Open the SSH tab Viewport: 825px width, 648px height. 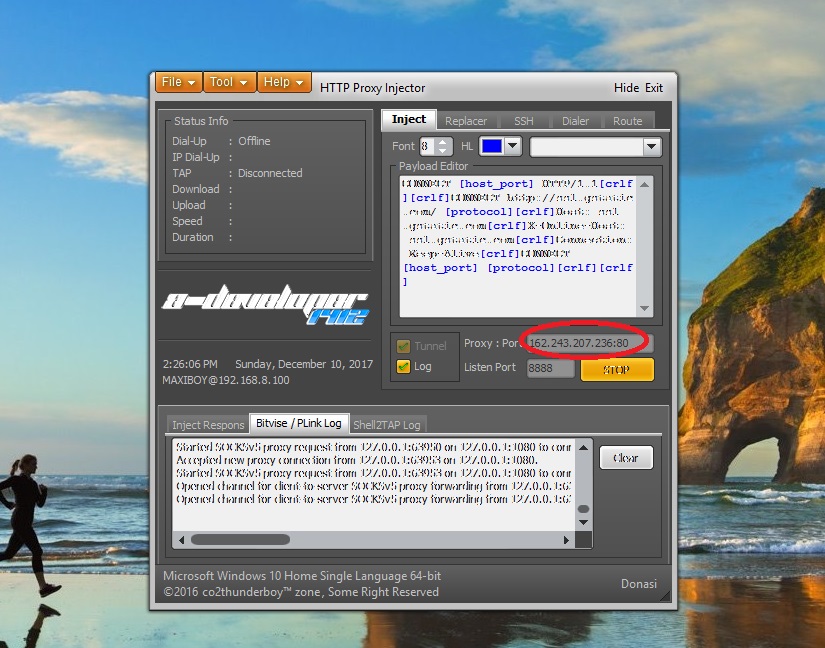524,120
